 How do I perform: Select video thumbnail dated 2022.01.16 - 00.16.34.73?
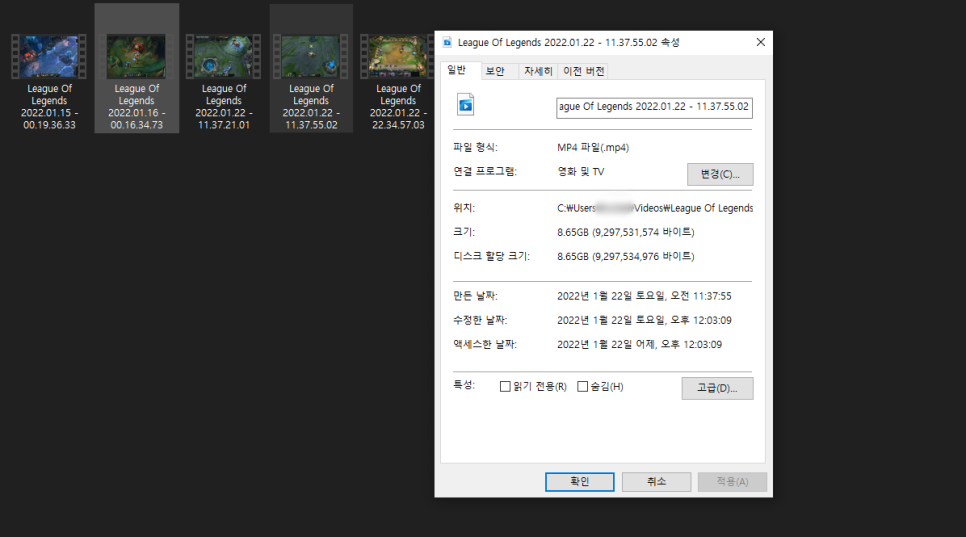(x=136, y=57)
